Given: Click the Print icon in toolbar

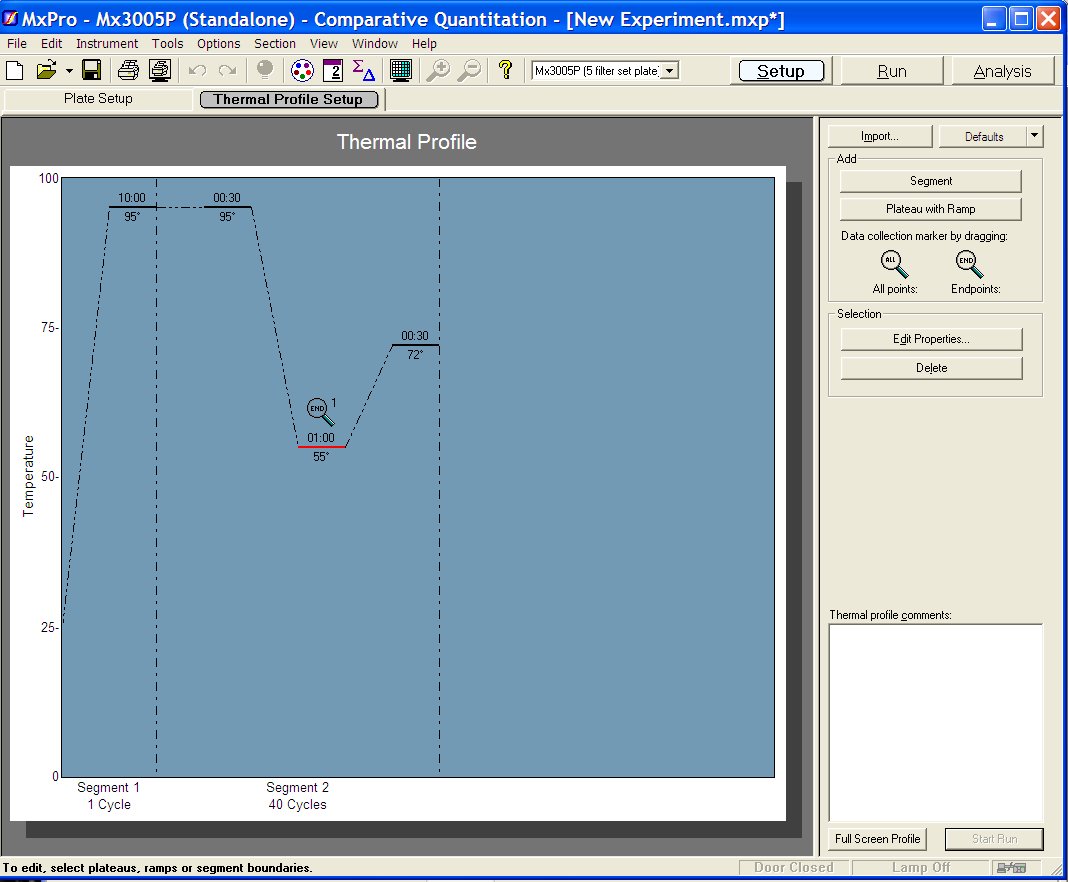Looking at the screenshot, I should click(x=128, y=70).
